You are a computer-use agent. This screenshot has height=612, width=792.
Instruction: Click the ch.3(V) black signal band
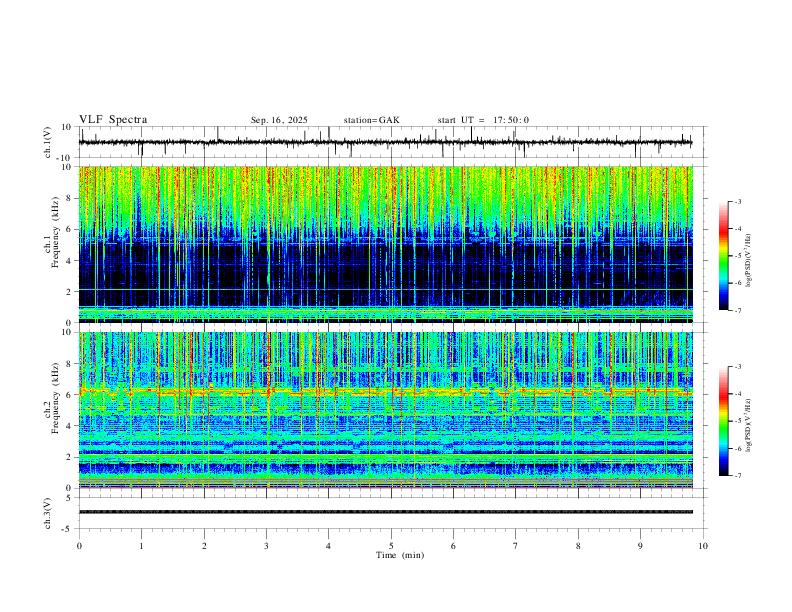pyautogui.click(x=385, y=512)
